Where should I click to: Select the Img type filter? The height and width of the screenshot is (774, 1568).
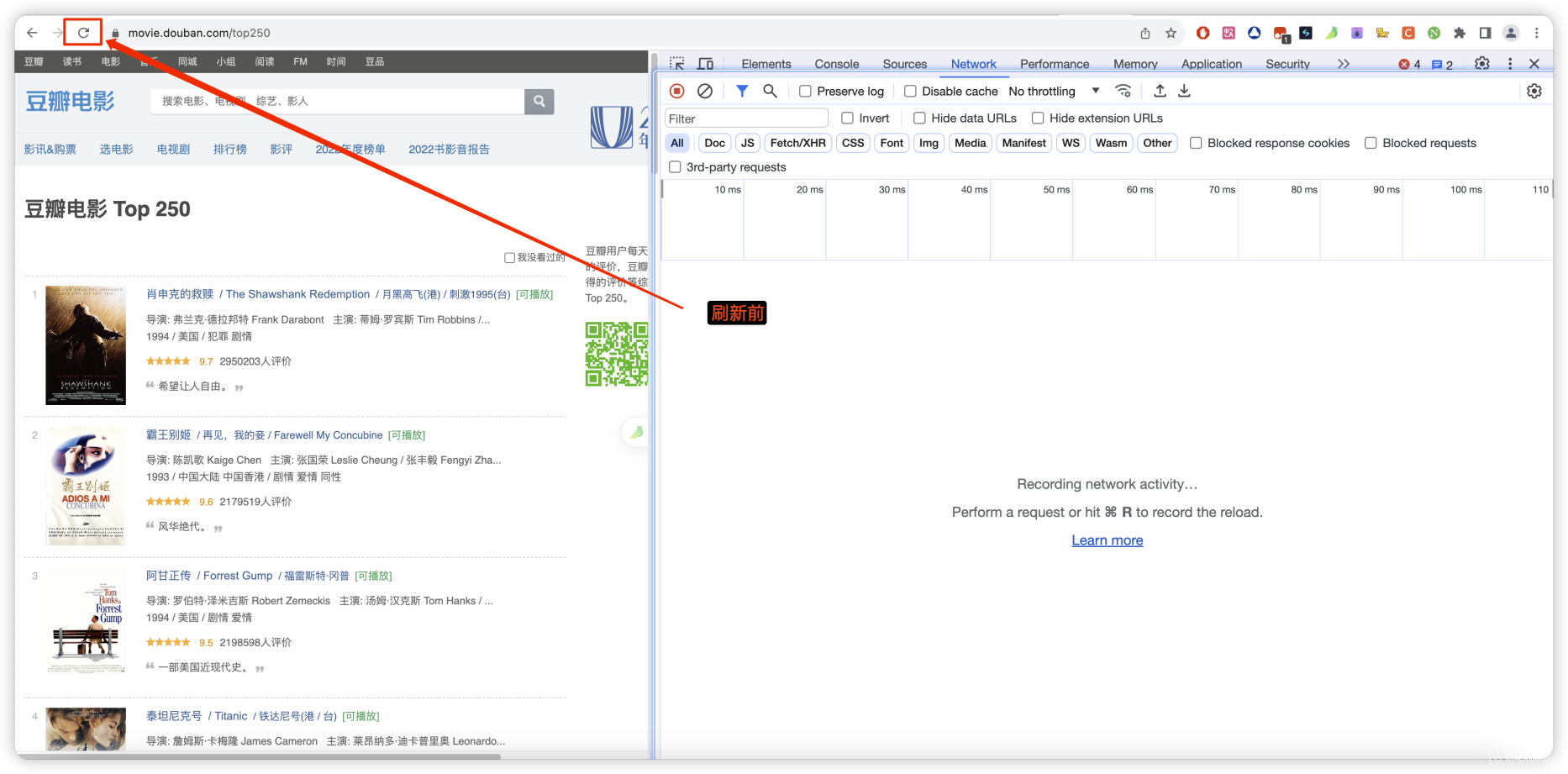[929, 143]
